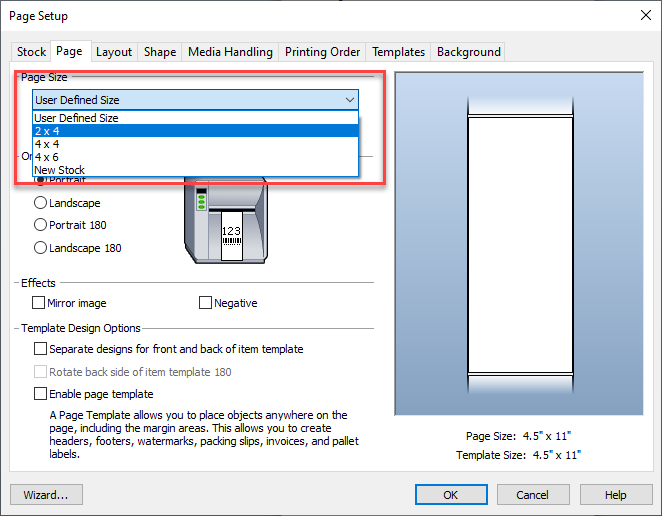Choose Portrait 180 orientation
662x516 pixels.
point(41,225)
